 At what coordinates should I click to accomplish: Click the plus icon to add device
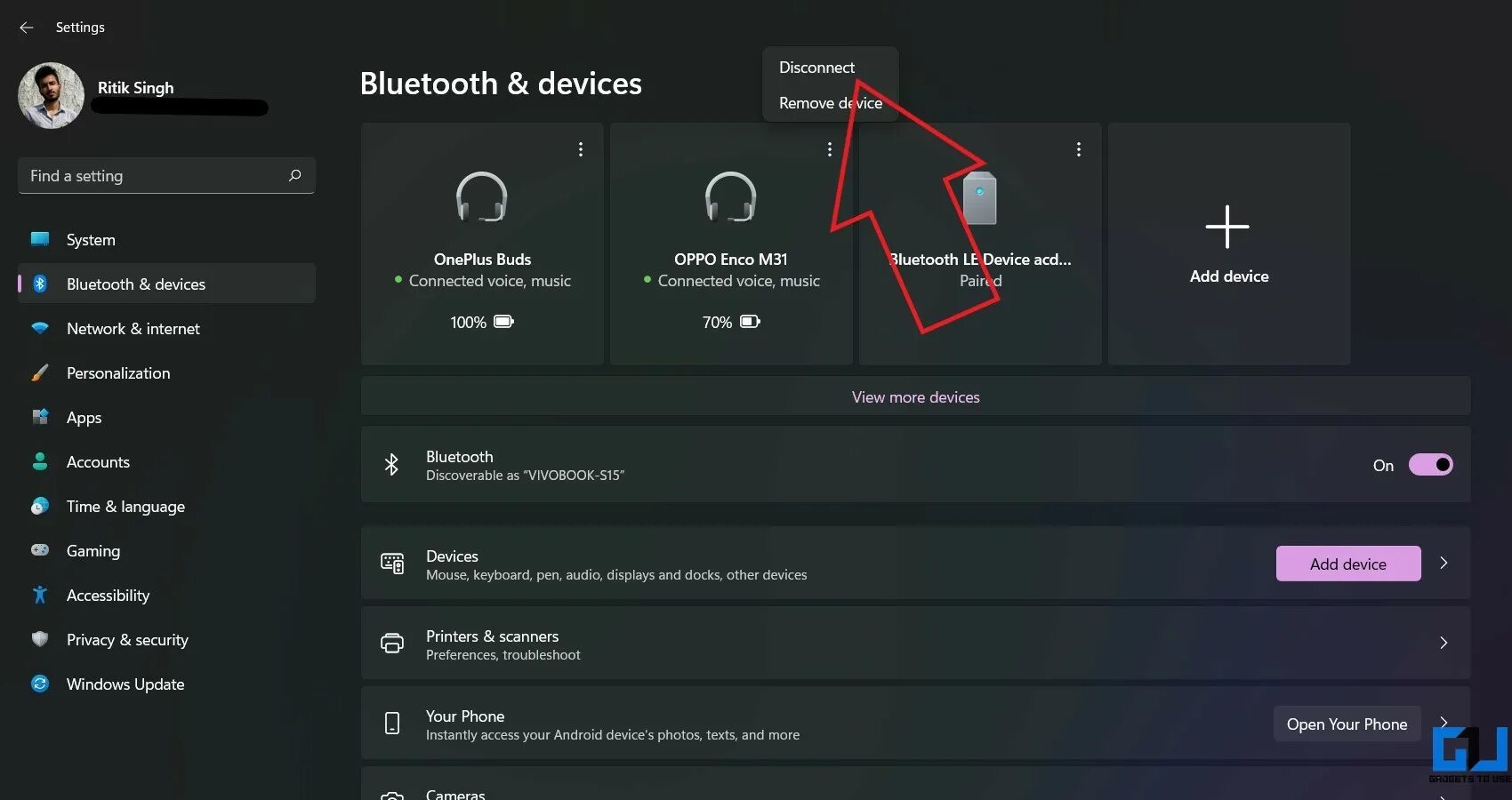click(x=1227, y=227)
